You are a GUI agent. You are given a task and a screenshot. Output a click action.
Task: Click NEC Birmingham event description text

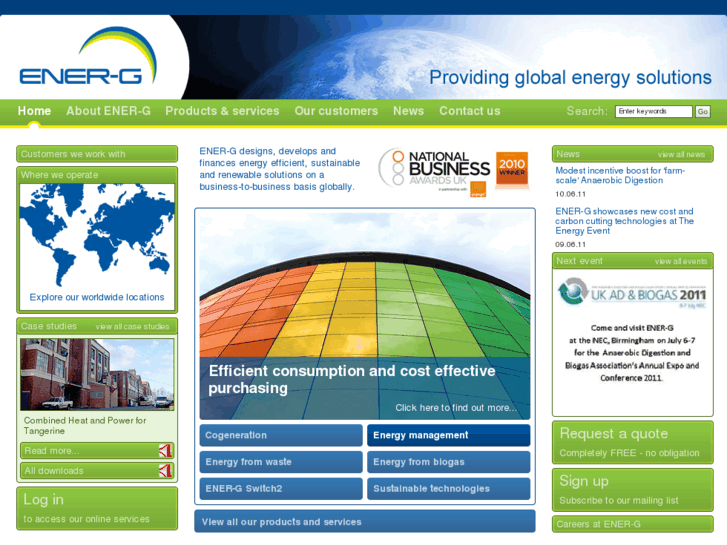coord(632,353)
